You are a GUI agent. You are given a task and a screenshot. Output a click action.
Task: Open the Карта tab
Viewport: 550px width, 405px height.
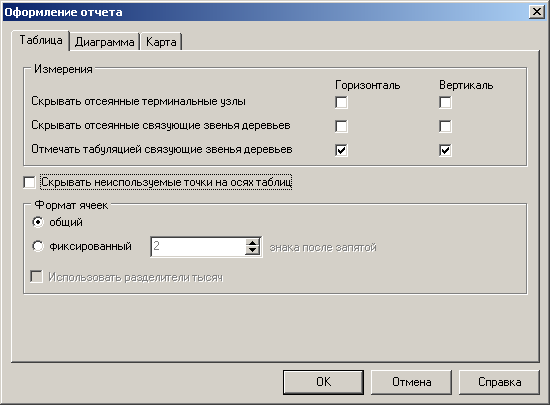161,42
